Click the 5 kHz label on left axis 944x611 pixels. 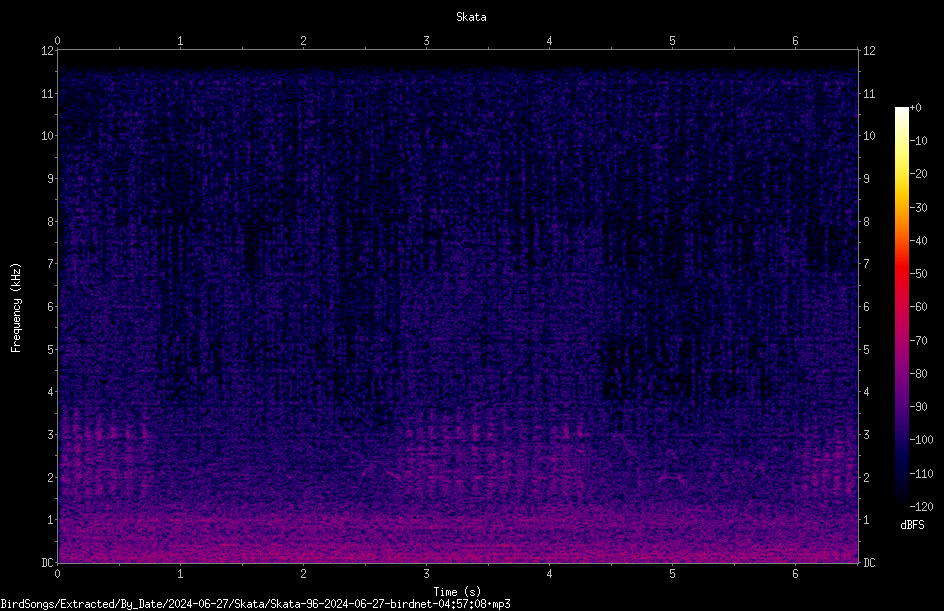pyautogui.click(x=51, y=349)
